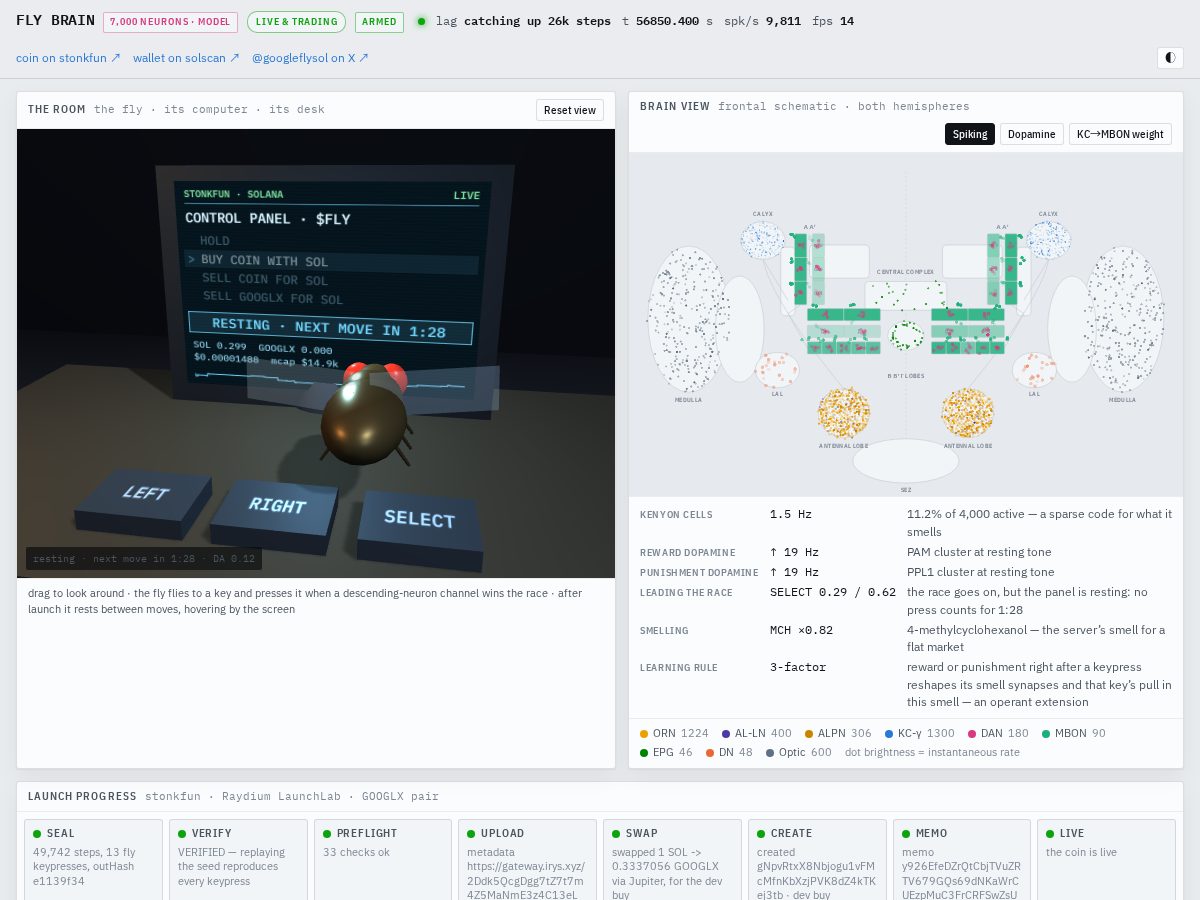Click the BUY COIN WITH SOL menu line
1200x900 pixels.
(x=332, y=262)
